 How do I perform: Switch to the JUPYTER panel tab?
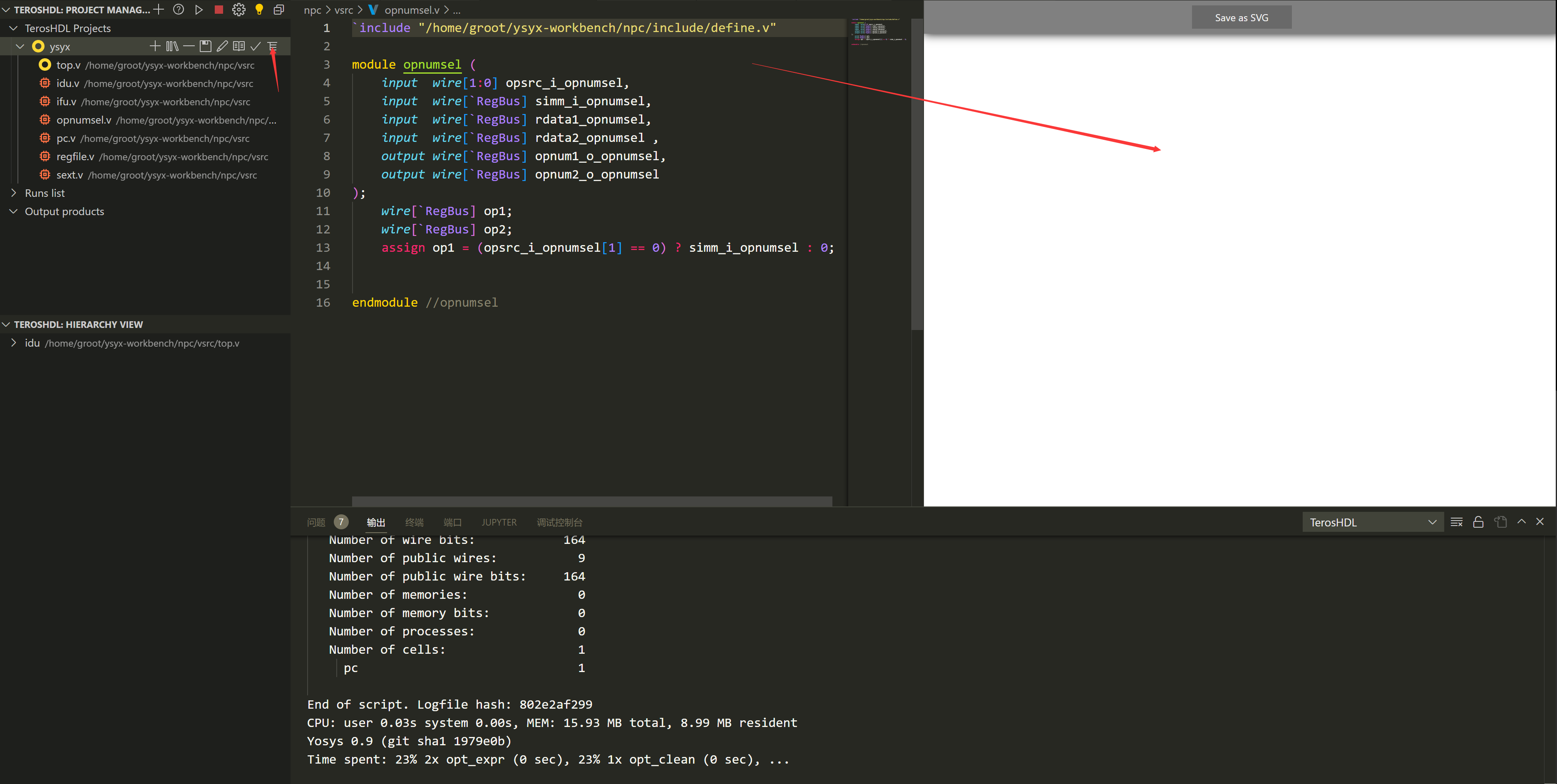499,522
